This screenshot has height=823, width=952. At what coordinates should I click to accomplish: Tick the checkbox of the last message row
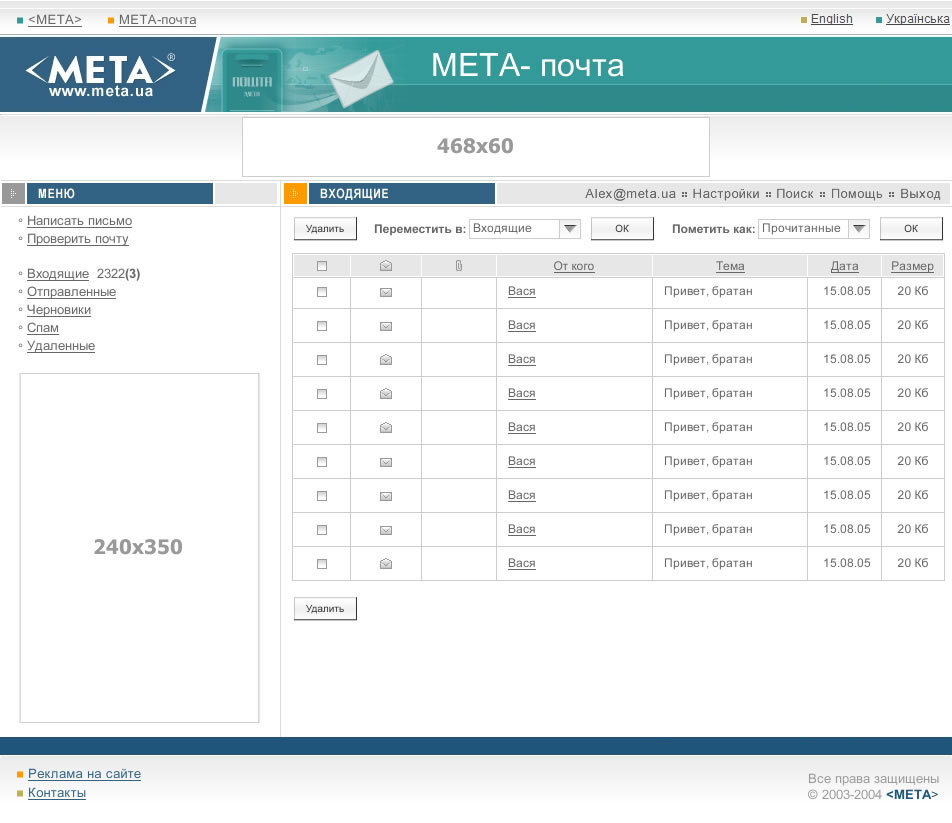(322, 564)
